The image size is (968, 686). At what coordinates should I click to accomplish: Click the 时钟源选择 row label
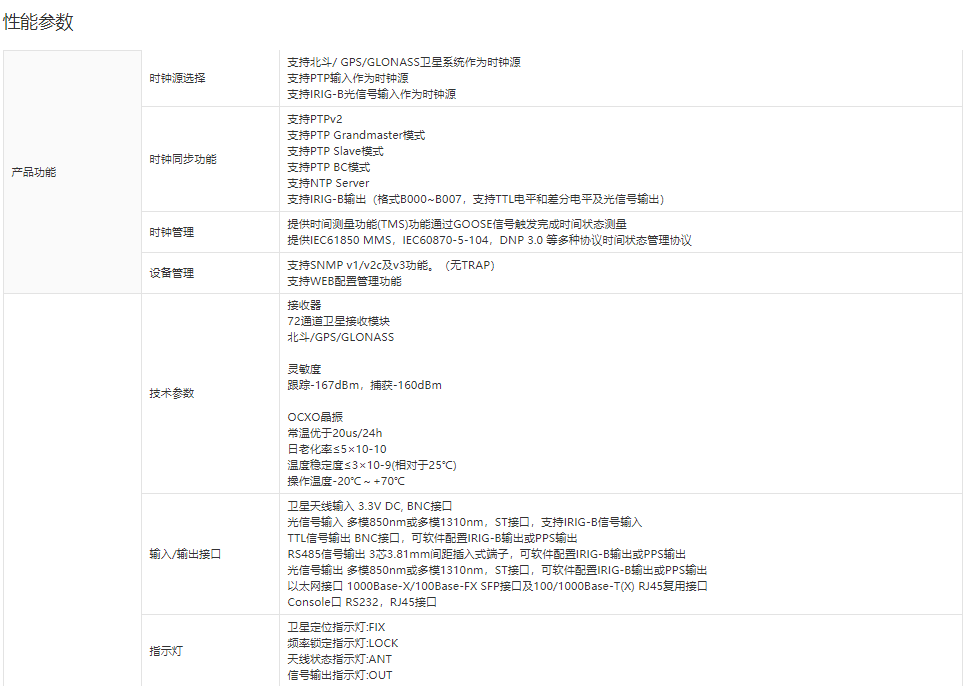coord(177,78)
